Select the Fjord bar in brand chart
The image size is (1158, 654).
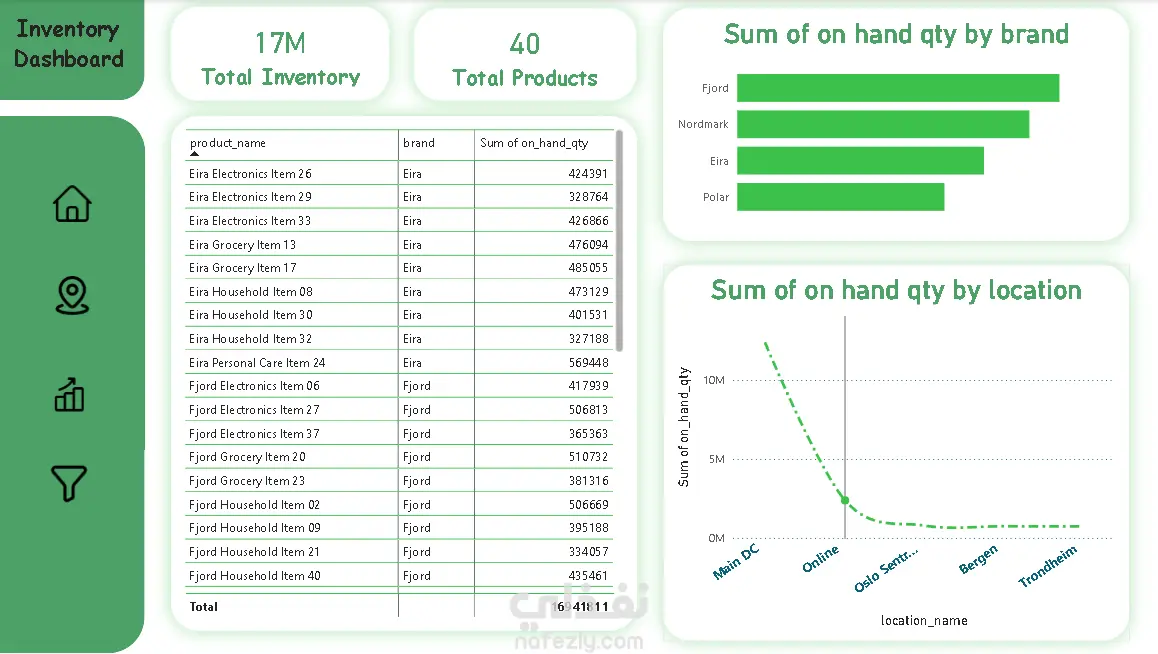tap(898, 88)
